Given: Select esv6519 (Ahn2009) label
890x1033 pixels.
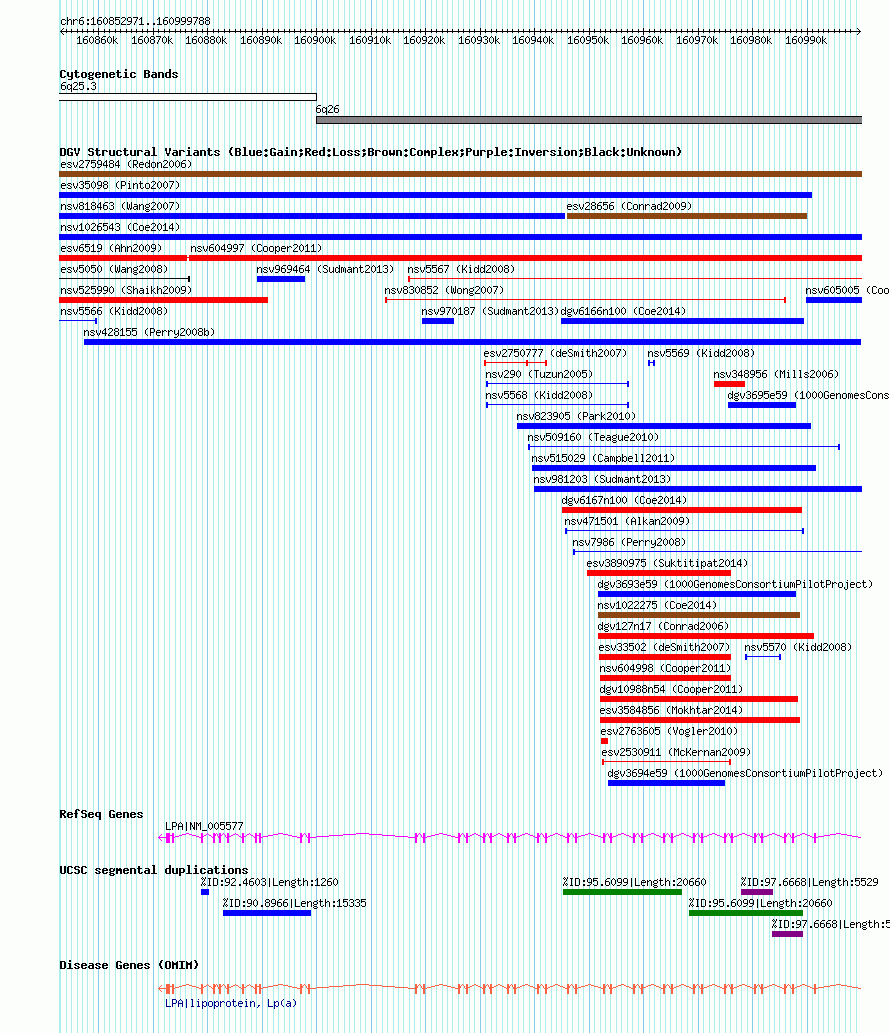Looking at the screenshot, I should (x=111, y=248).
